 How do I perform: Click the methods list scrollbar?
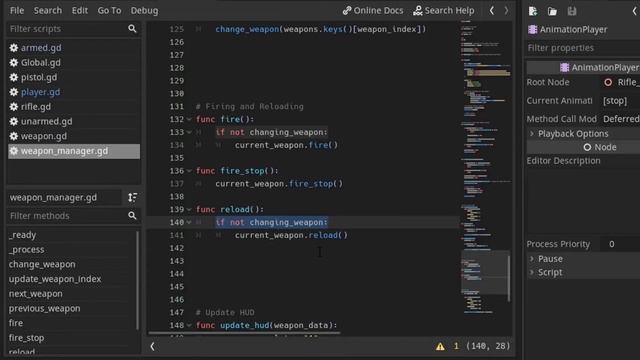pyautogui.click(x=138, y=280)
